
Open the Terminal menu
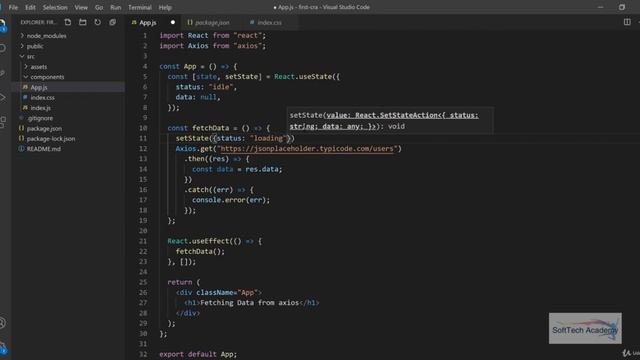(140, 7)
